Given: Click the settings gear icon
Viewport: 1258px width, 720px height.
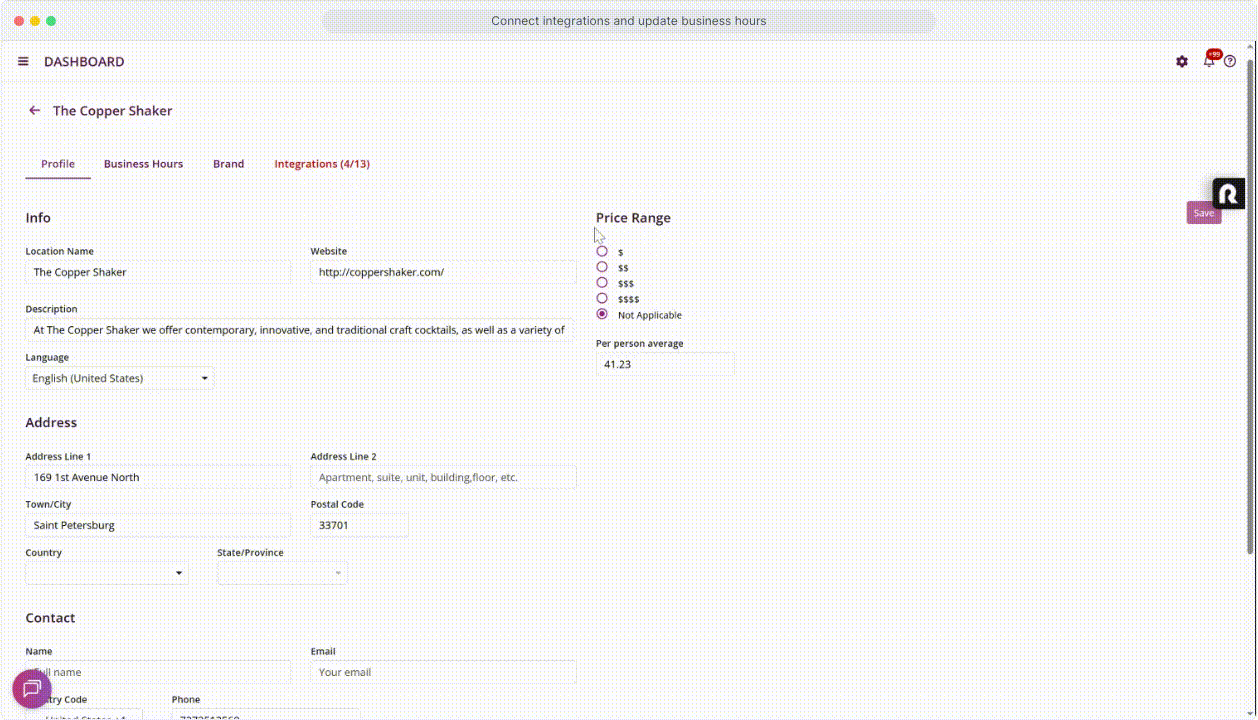Looking at the screenshot, I should [x=1182, y=62].
